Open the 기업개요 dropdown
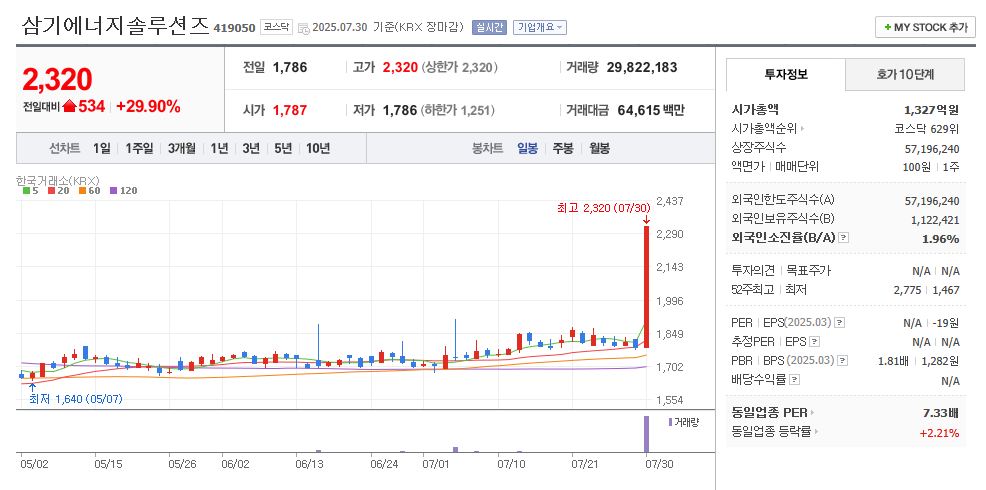Image resolution: width=986 pixels, height=490 pixels. coord(540,27)
